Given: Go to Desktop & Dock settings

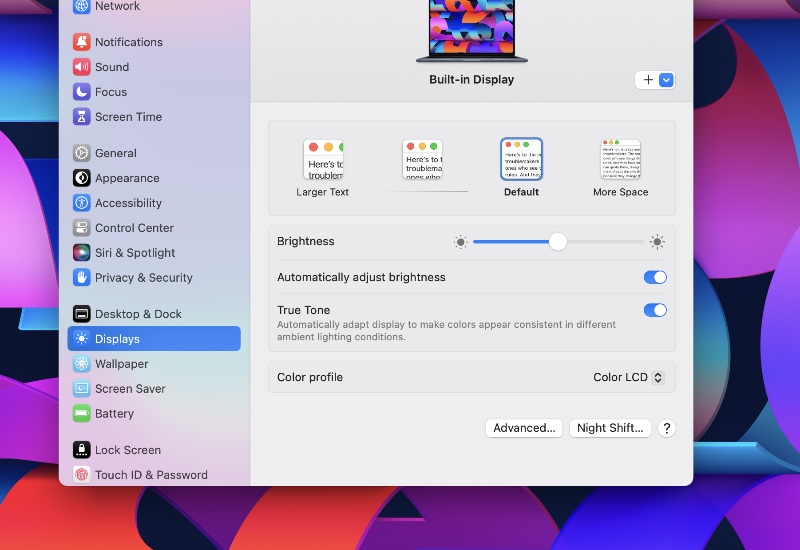Looking at the screenshot, I should 138,314.
